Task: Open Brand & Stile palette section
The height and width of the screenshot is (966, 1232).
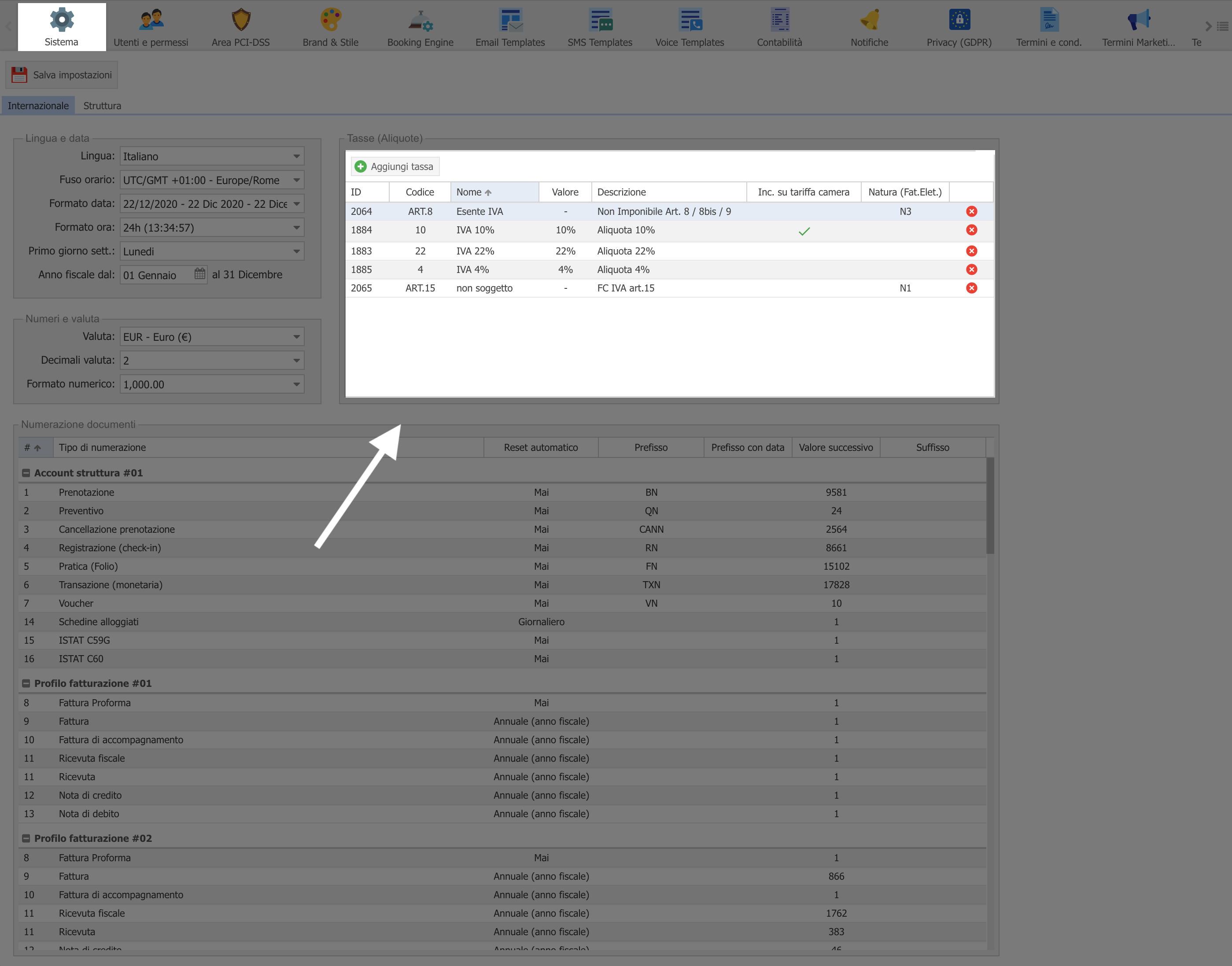Action: (330, 27)
